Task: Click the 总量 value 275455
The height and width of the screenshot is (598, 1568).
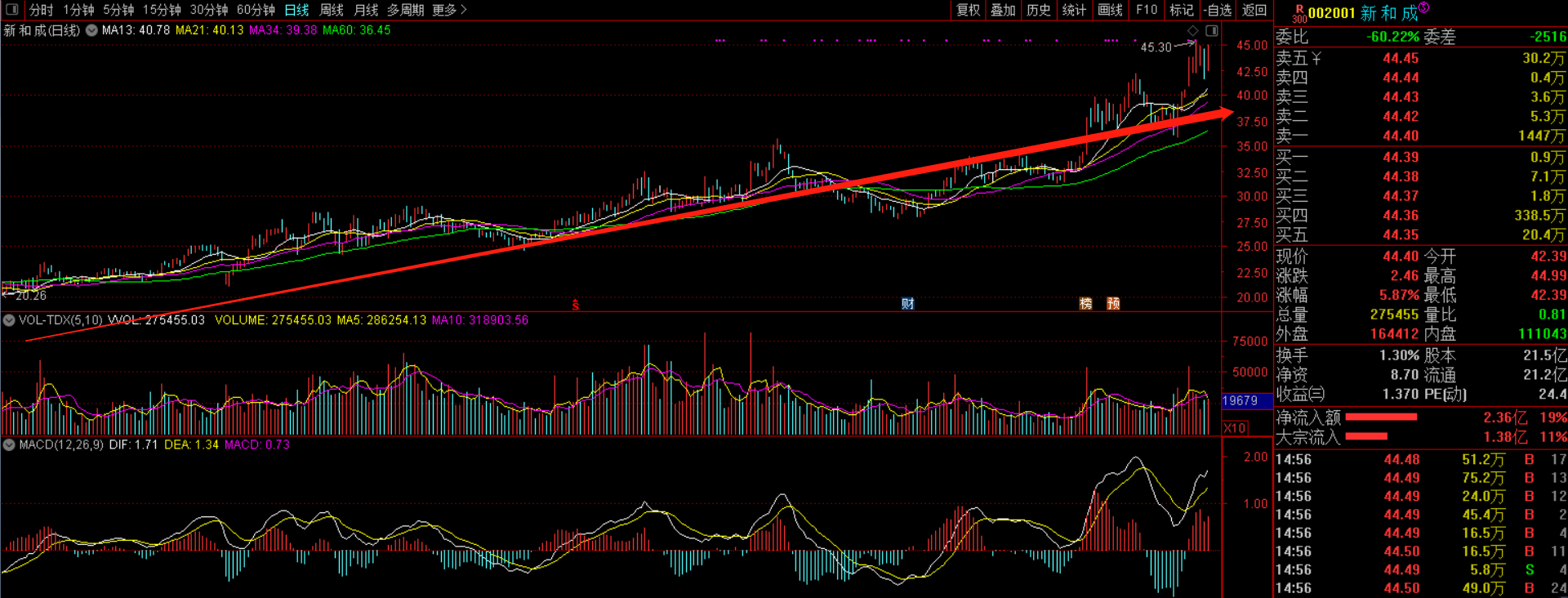Action: tap(1394, 315)
